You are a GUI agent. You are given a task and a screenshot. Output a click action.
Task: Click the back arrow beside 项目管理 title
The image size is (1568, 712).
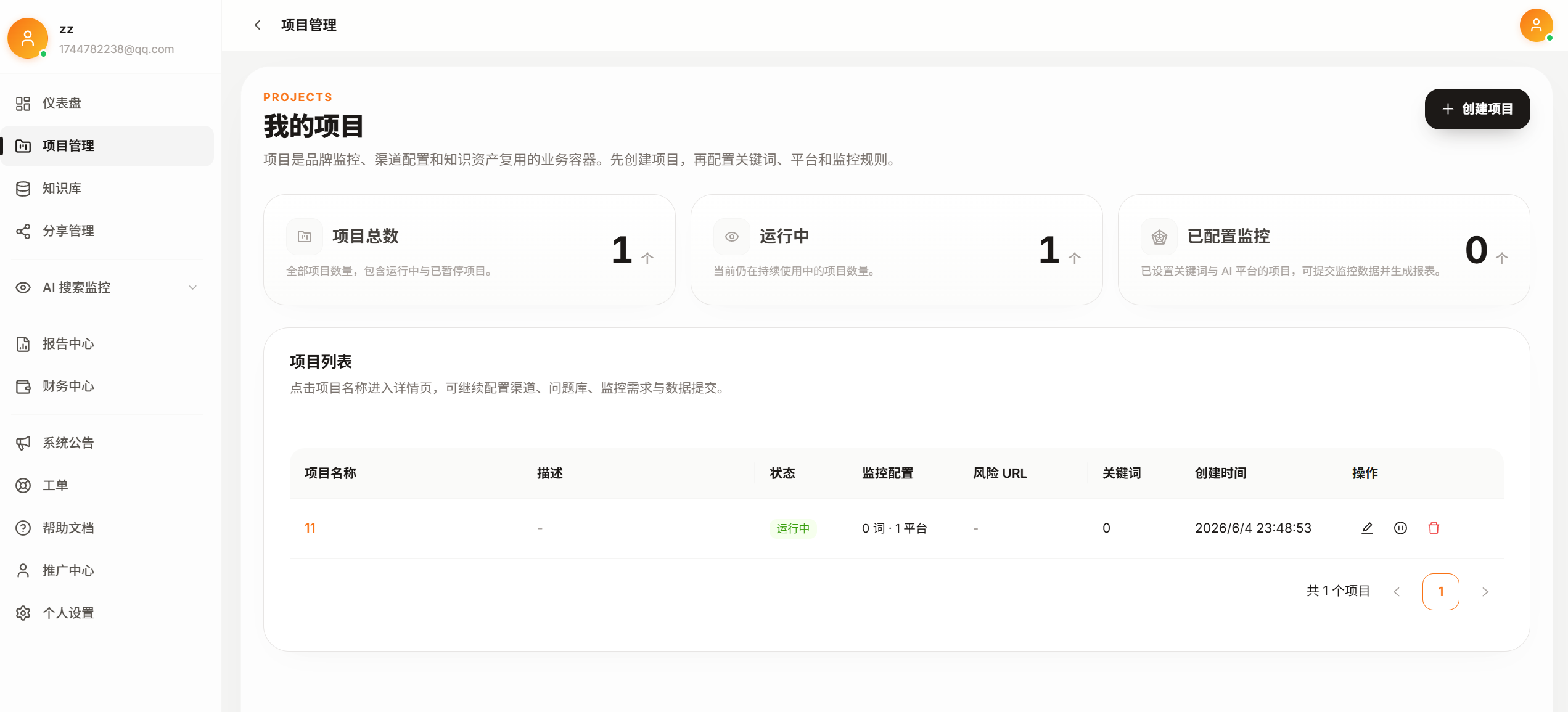click(258, 25)
